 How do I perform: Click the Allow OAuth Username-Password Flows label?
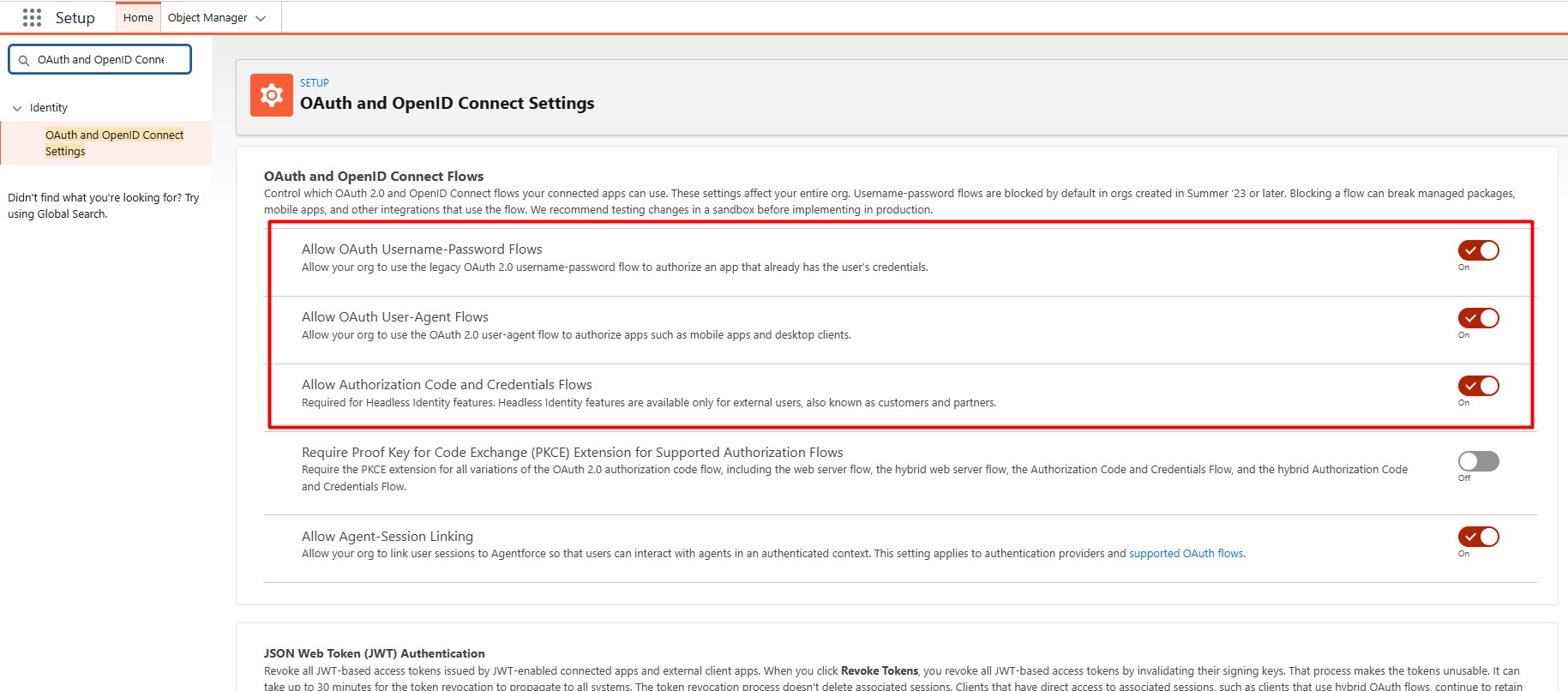click(x=422, y=249)
